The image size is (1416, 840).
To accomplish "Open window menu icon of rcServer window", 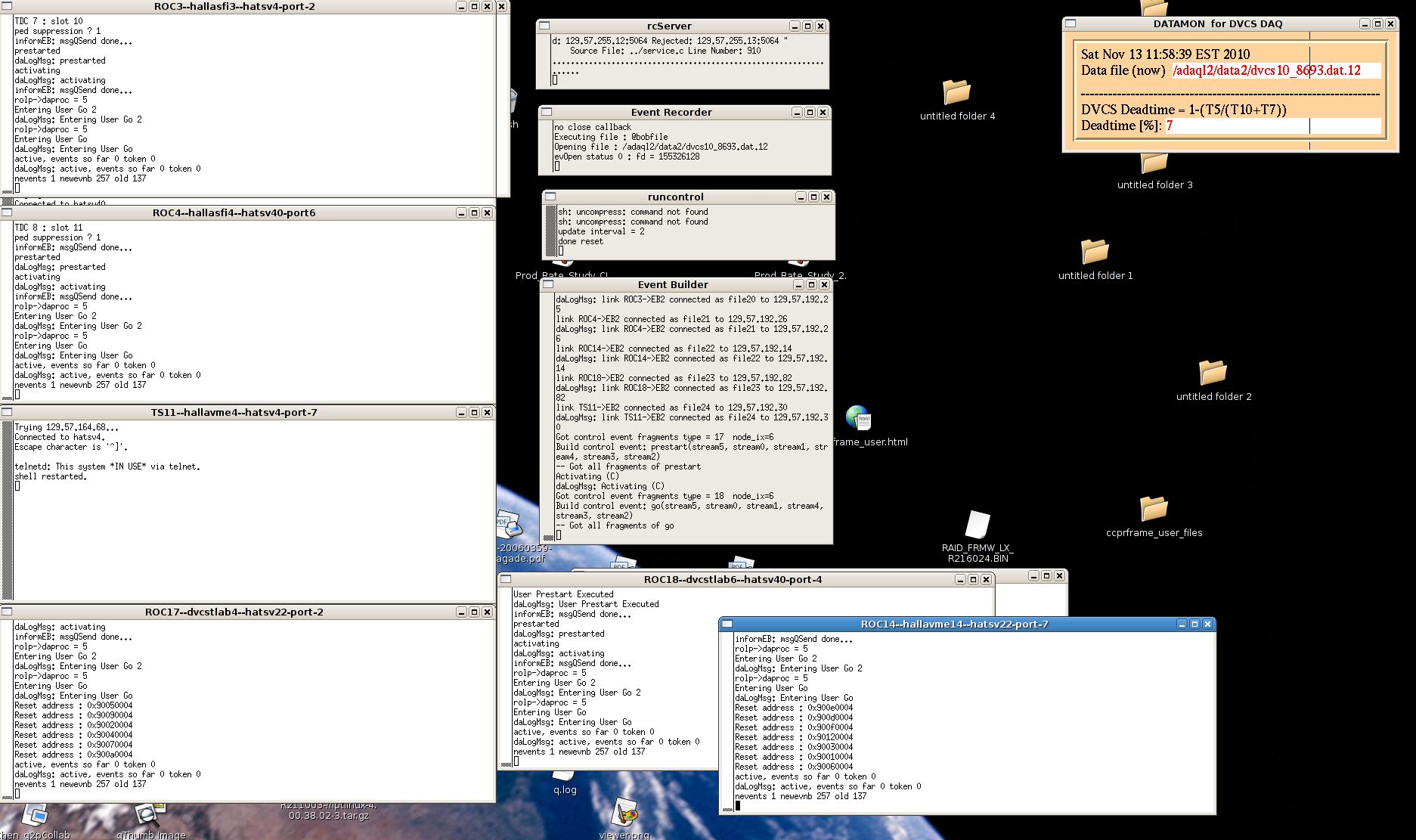I will pyautogui.click(x=544, y=26).
